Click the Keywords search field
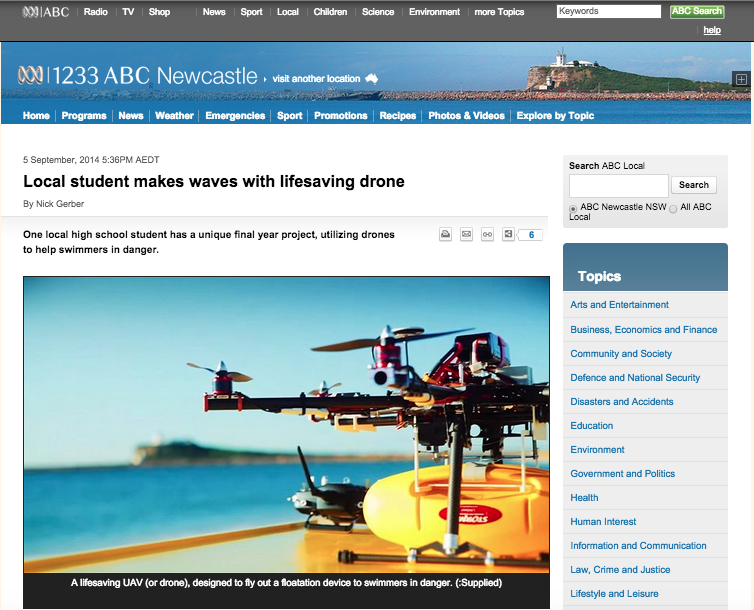This screenshot has height=610, width=754. tap(609, 11)
